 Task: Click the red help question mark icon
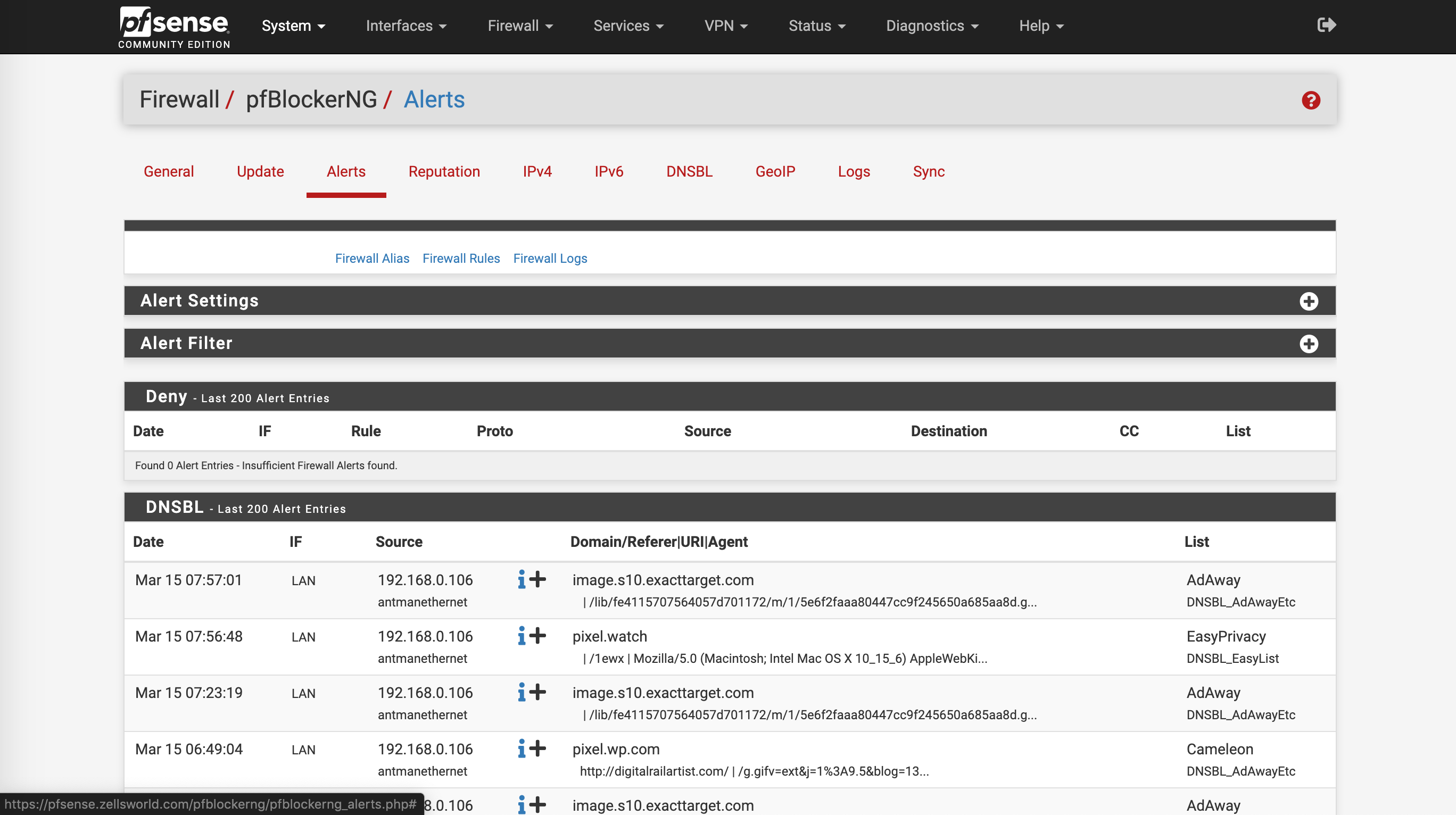click(x=1311, y=101)
